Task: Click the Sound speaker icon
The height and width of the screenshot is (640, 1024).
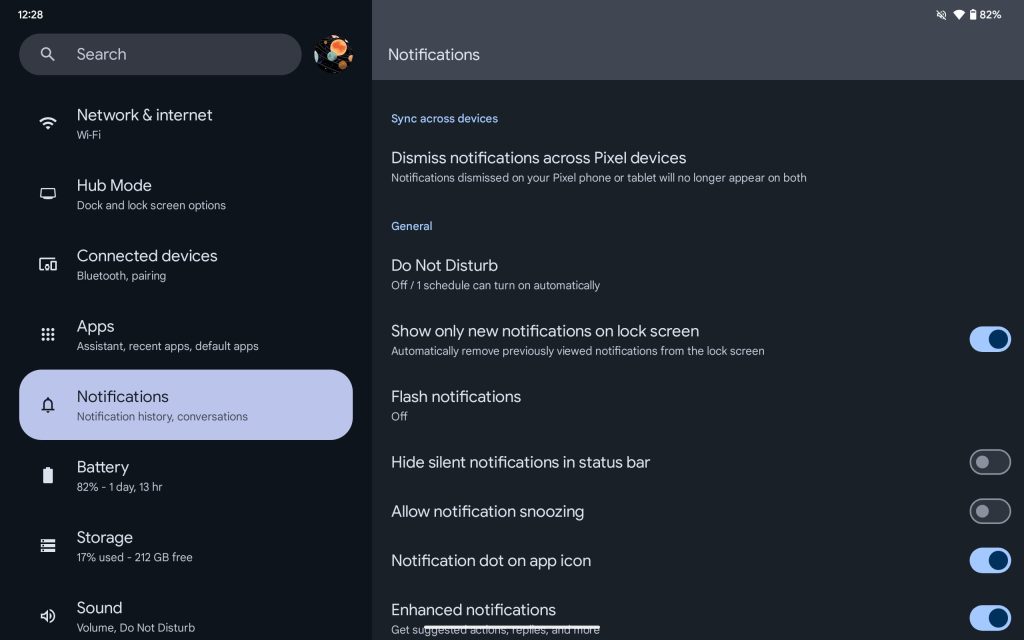Action: [x=47, y=616]
